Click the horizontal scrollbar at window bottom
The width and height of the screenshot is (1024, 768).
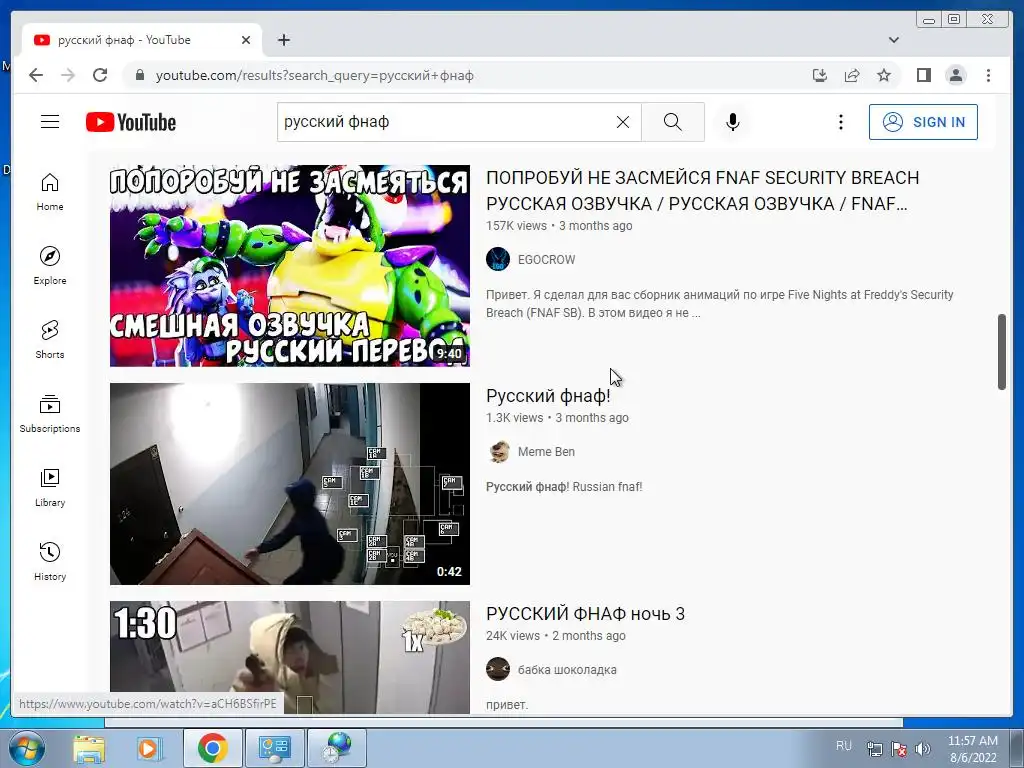[x=504, y=722]
